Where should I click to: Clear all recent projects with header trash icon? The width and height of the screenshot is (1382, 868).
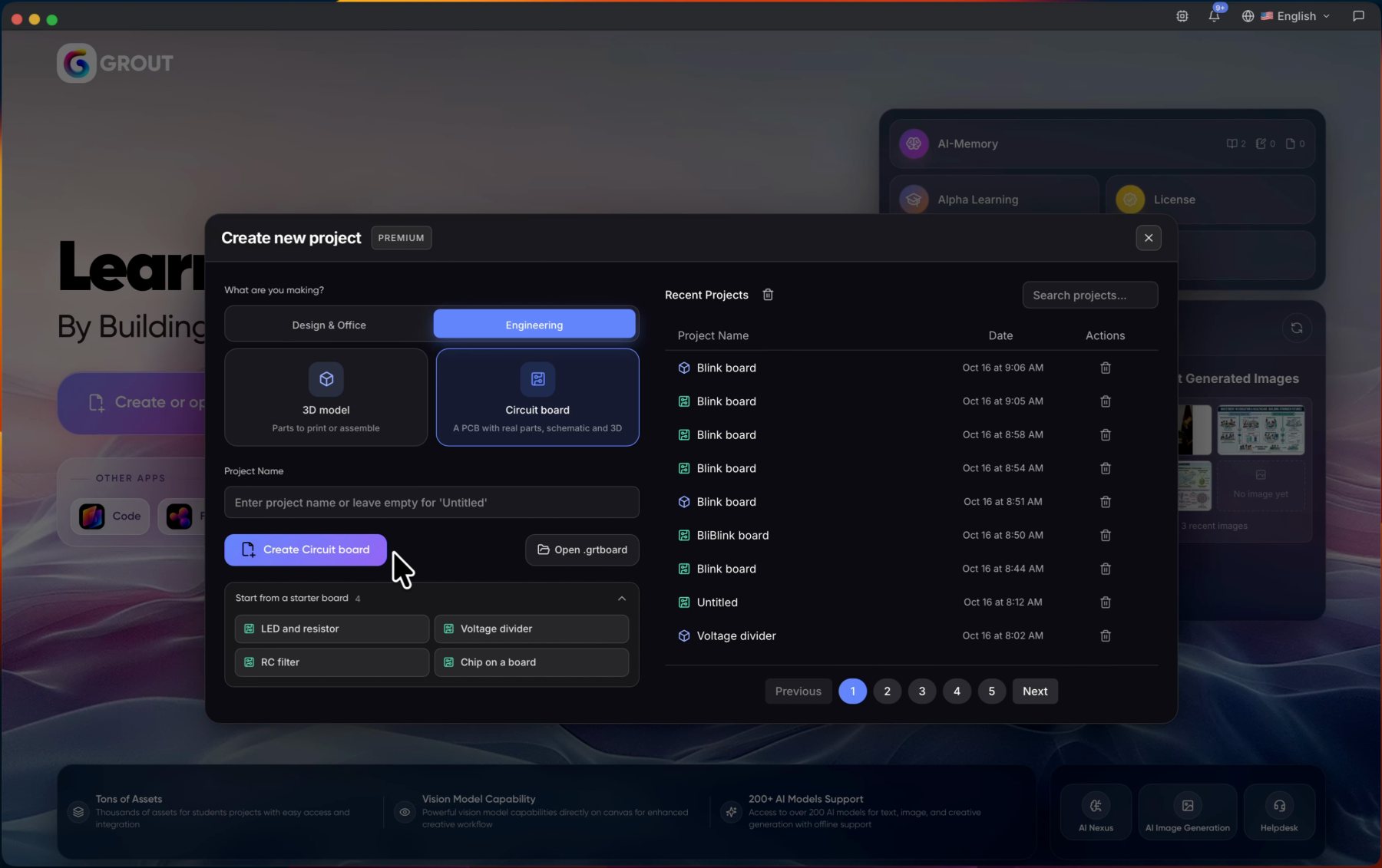tap(768, 295)
